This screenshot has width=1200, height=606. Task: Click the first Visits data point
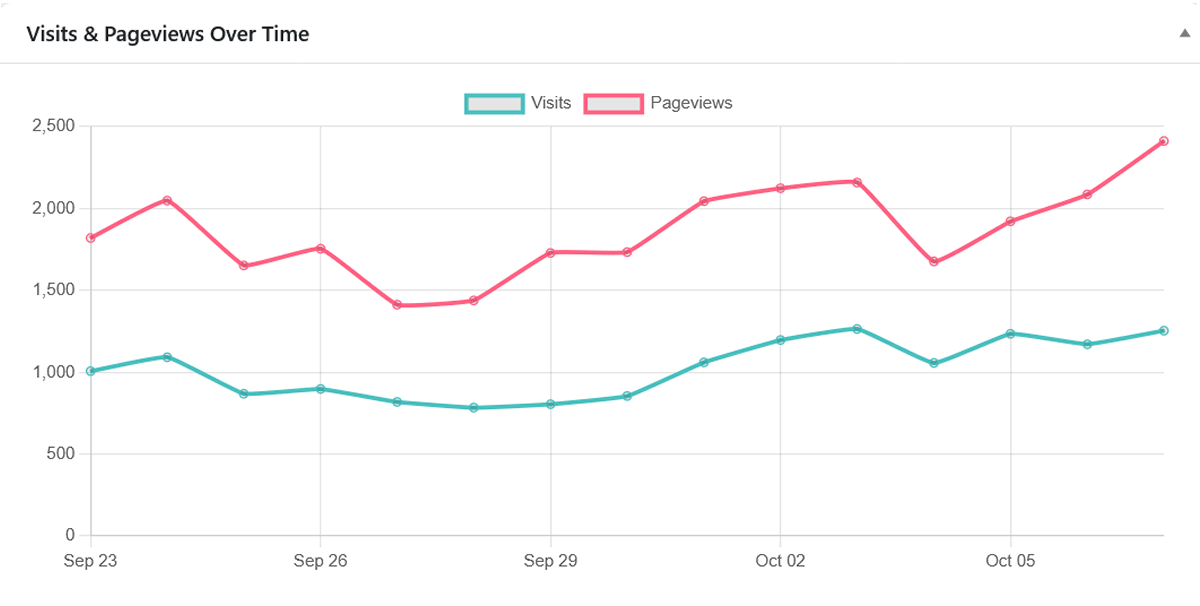tap(90, 369)
